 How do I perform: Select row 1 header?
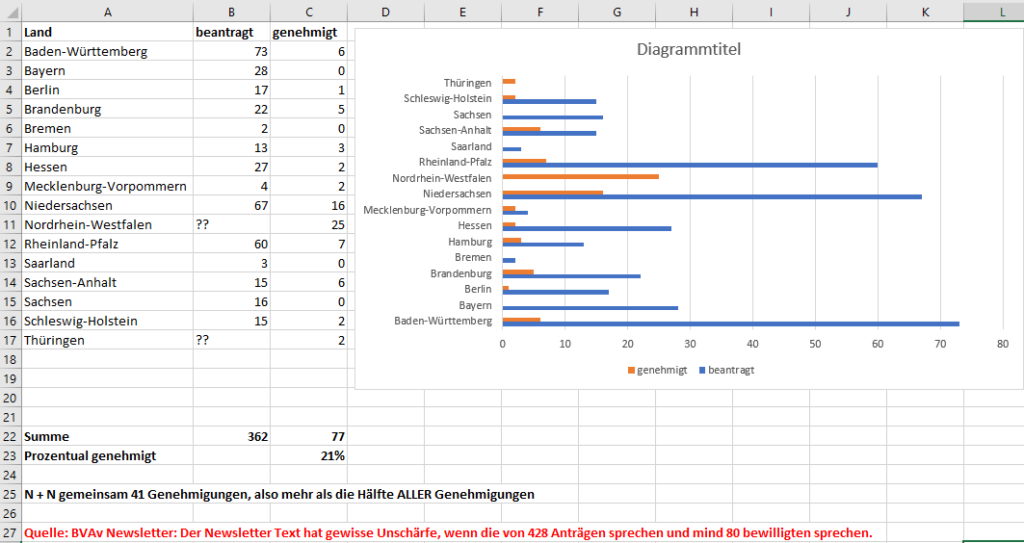[x=10, y=32]
